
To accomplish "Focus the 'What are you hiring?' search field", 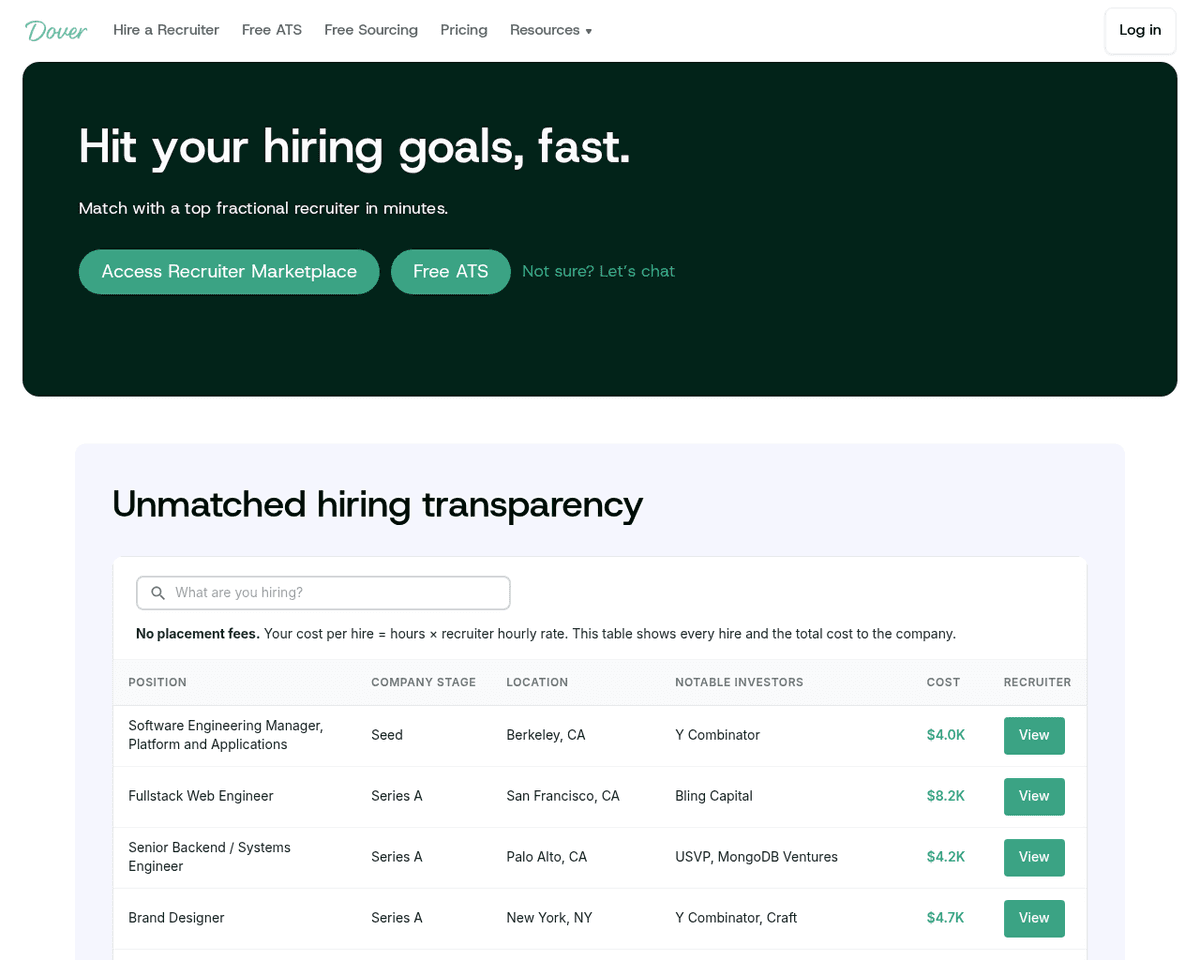I will pyautogui.click(x=335, y=593).
